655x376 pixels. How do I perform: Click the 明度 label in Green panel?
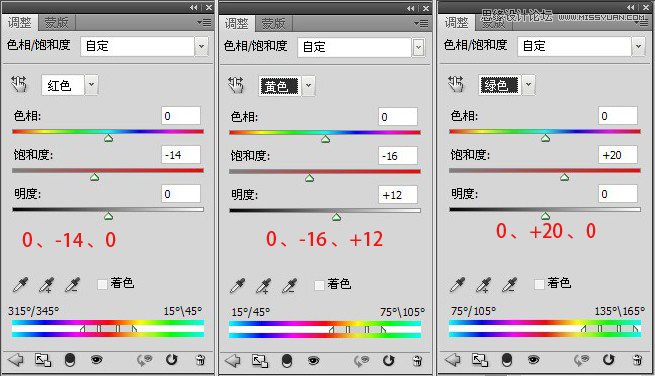point(464,194)
